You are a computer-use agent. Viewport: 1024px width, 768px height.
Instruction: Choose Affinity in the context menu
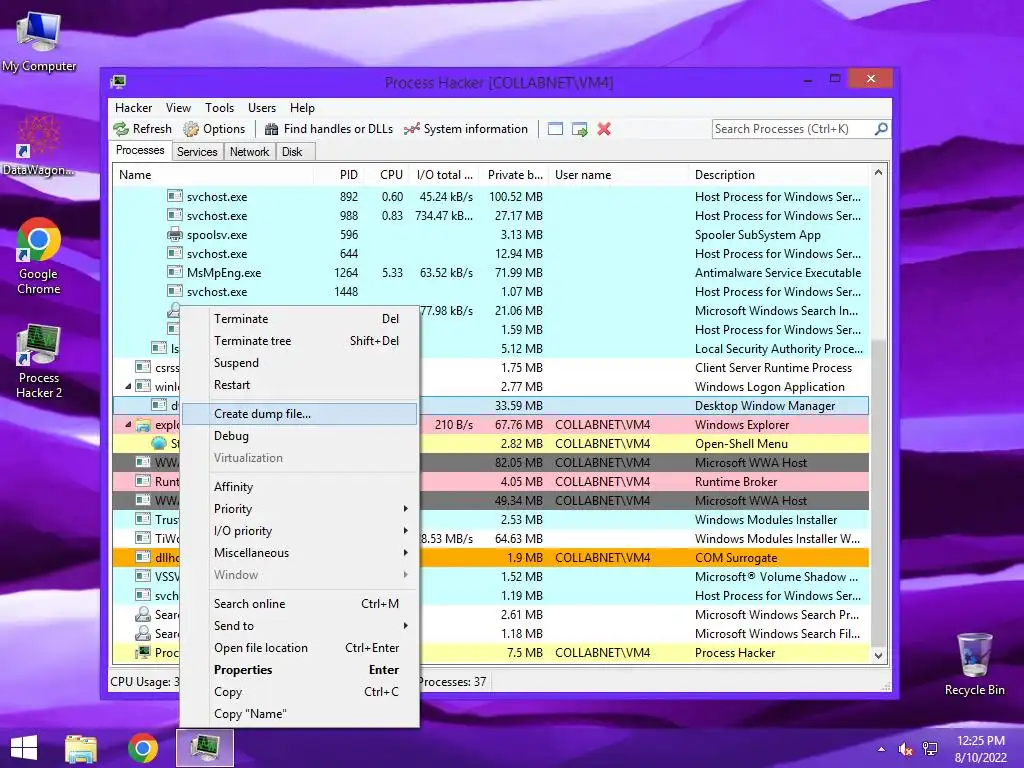[299, 487]
